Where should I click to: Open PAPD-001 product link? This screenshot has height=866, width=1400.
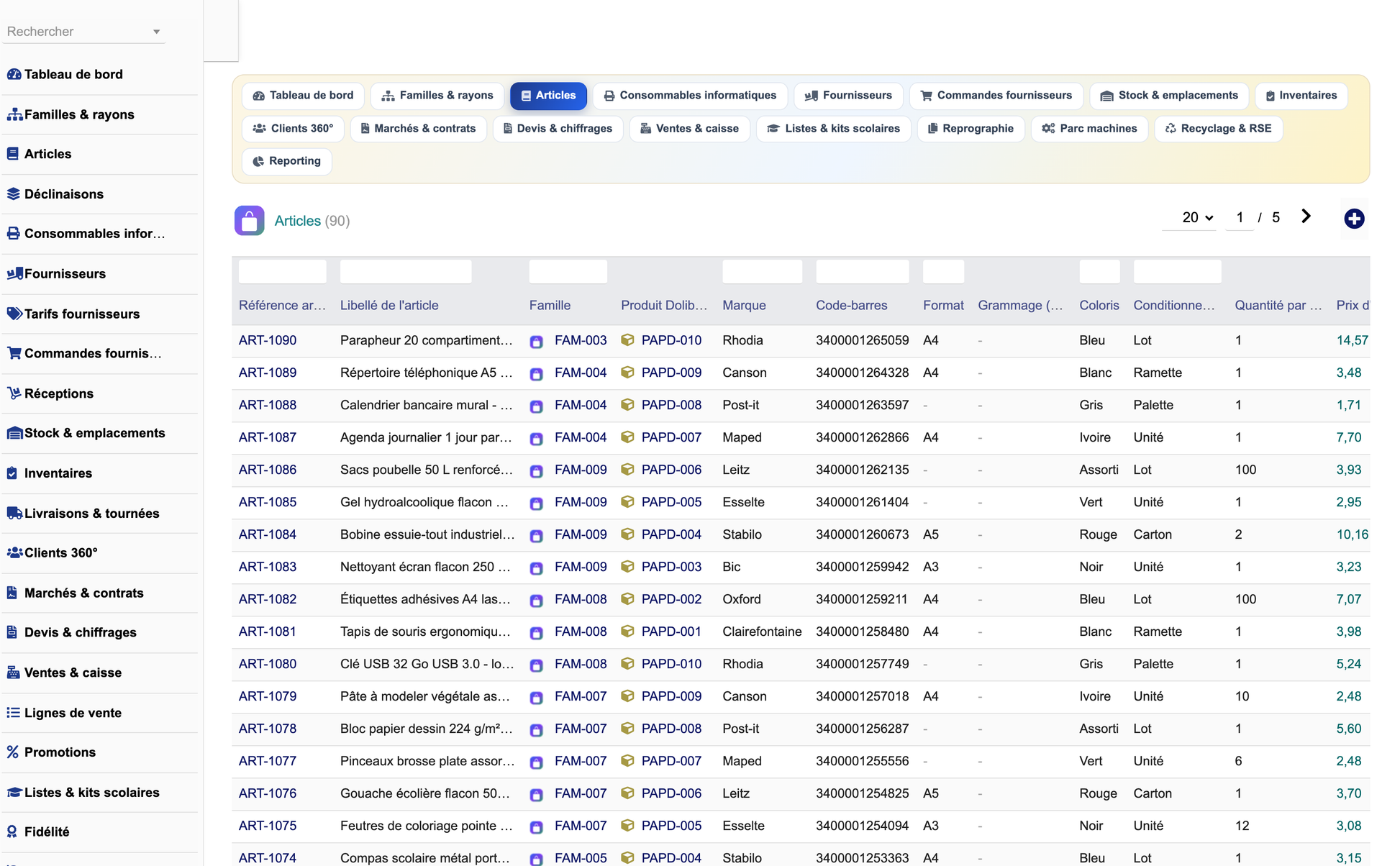click(x=671, y=632)
